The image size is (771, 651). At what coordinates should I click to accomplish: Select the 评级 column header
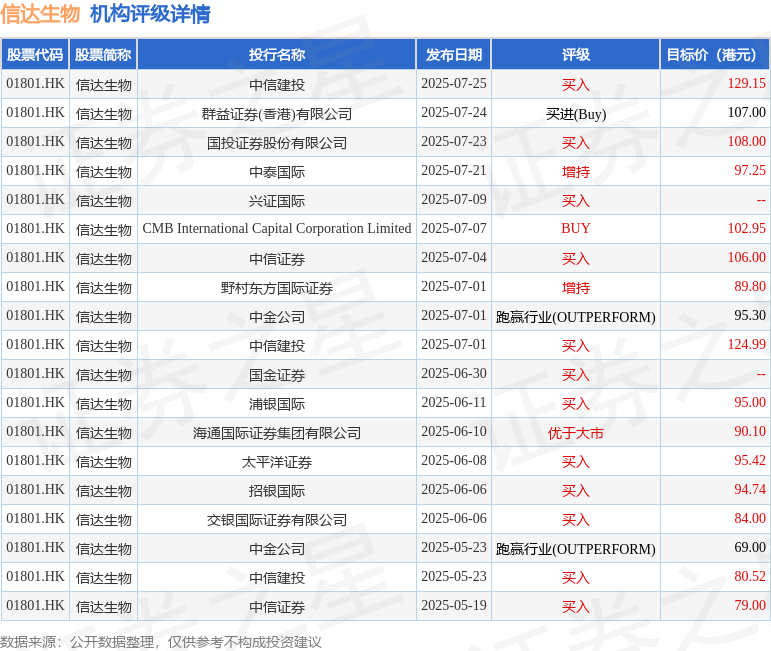576,55
